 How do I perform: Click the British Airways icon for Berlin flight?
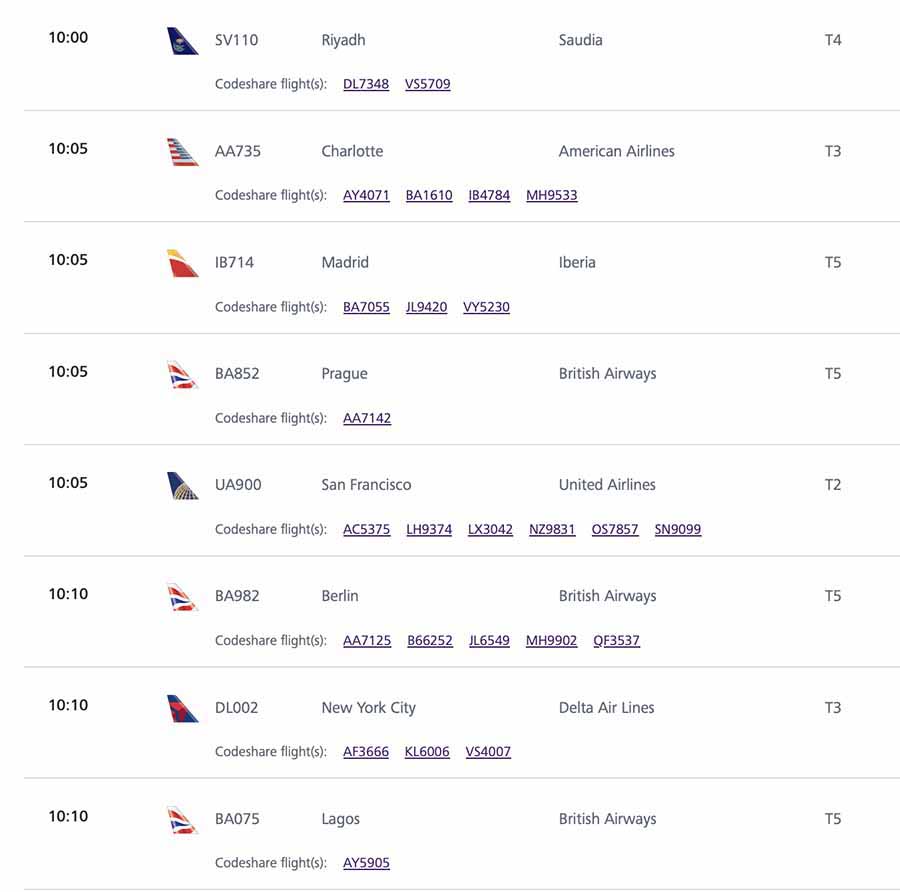[183, 597]
